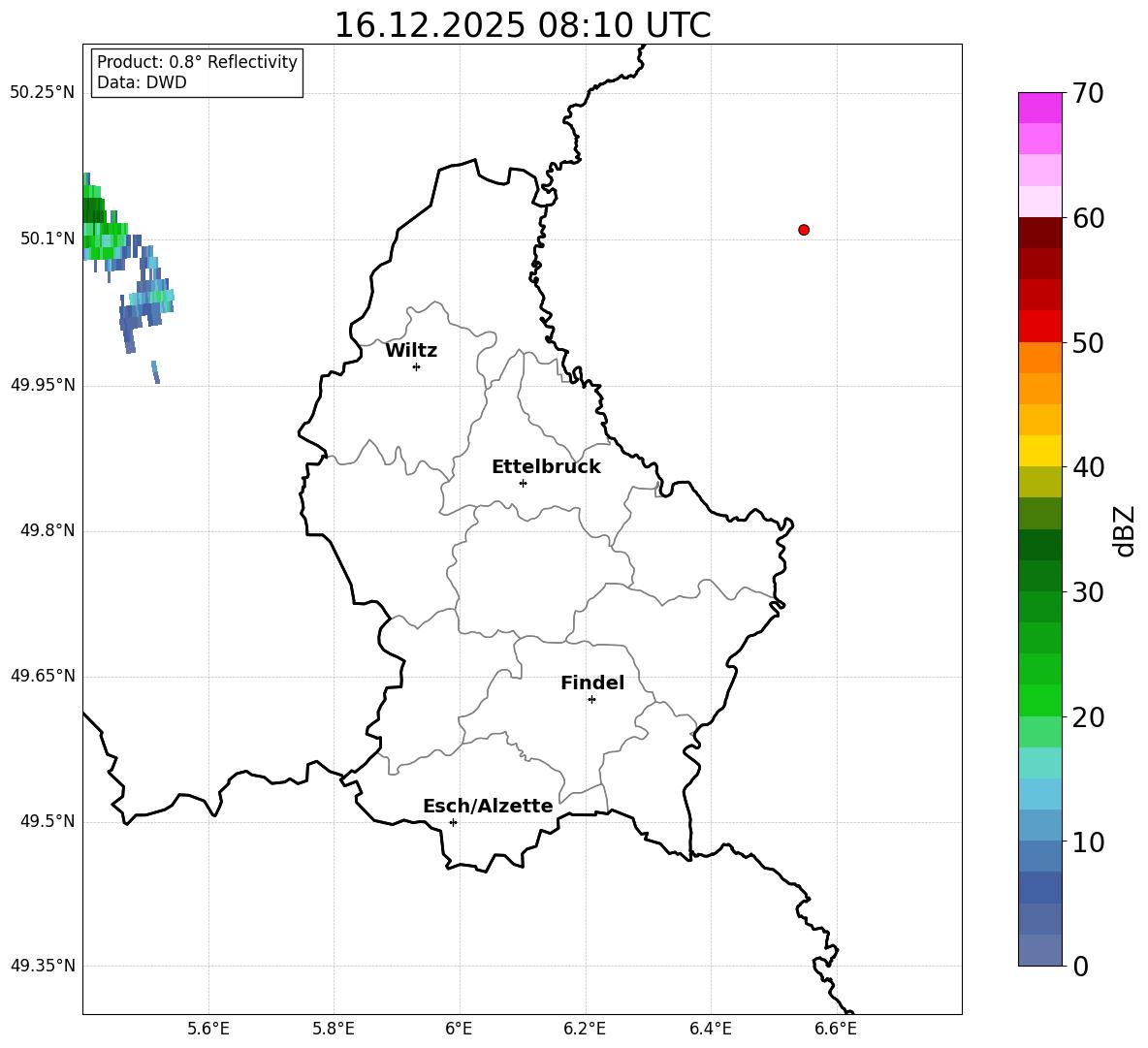
Task: Click the Findel station cross marker
Action: pos(591,700)
